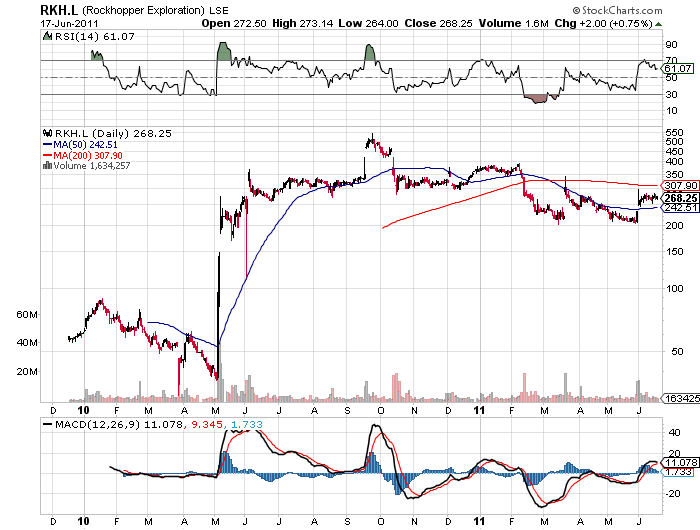700x530 pixels.
Task: Click the (Rockhopper Exploration) company name
Action: (x=143, y=10)
